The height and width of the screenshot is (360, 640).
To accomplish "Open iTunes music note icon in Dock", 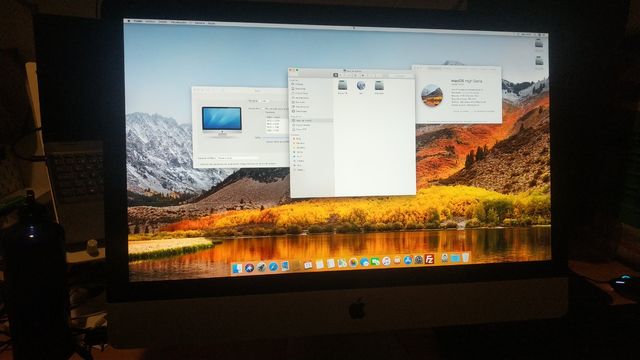I will click(386, 261).
